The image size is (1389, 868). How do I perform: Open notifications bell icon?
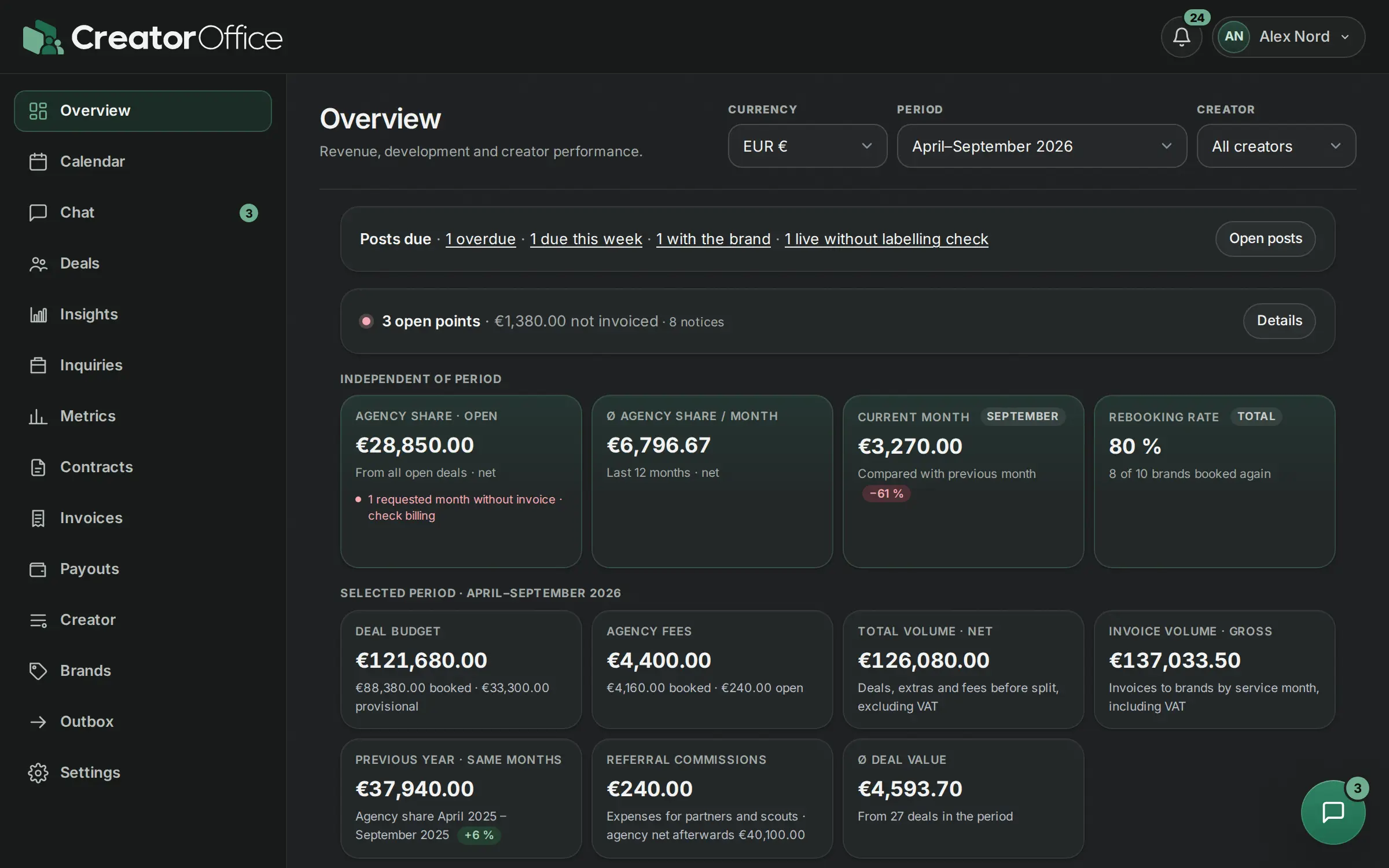(x=1181, y=37)
